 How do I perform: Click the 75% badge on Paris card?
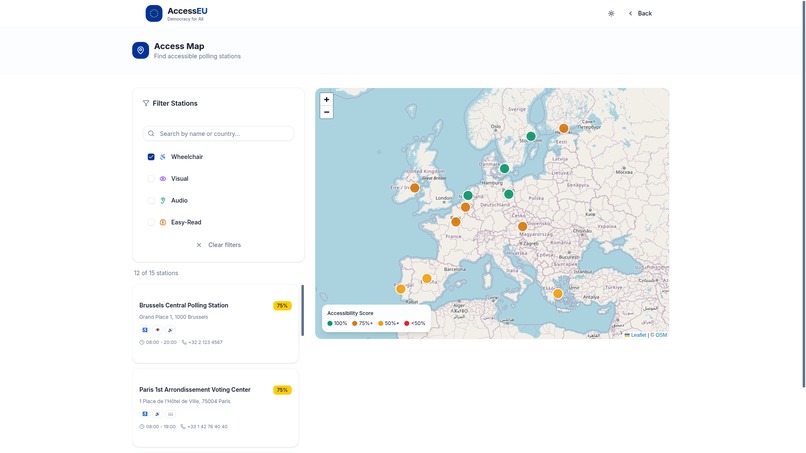point(282,390)
